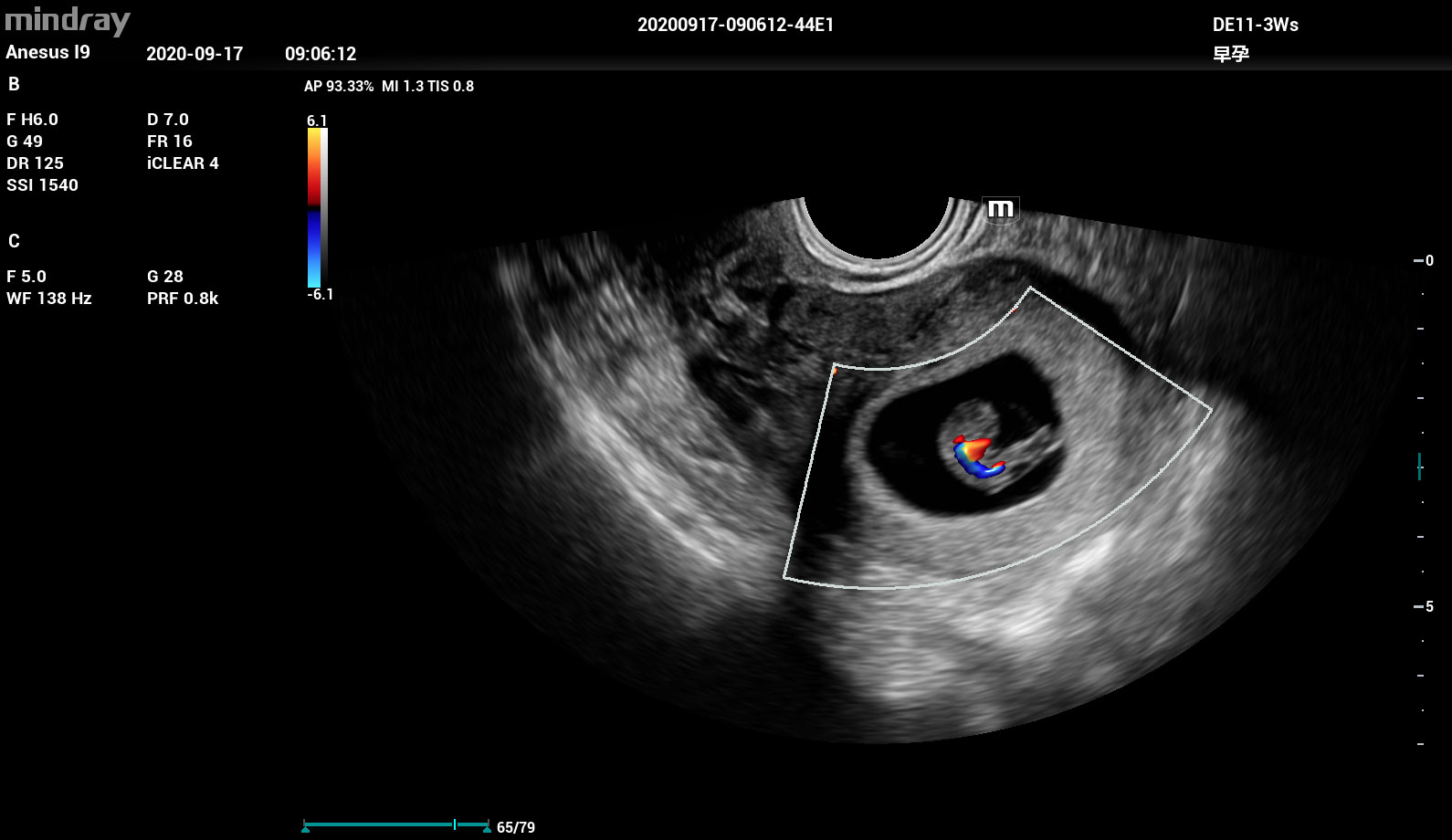Image resolution: width=1452 pixels, height=840 pixels.
Task: Click the cine loop end triangle marker
Action: (487, 828)
